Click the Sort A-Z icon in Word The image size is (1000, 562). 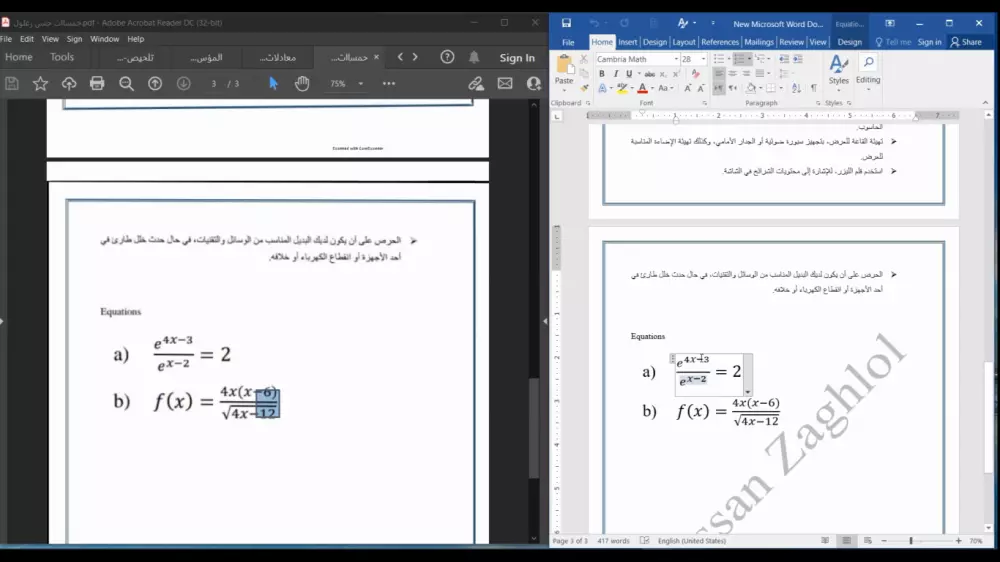[797, 88]
